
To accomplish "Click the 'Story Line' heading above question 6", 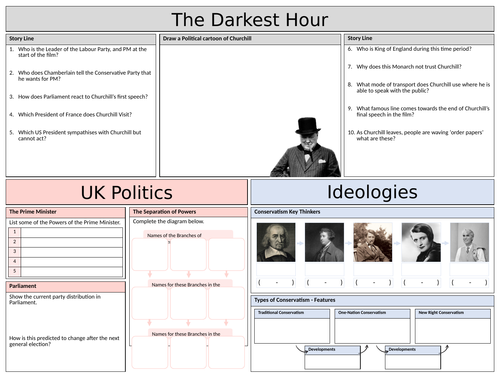I will coord(360,38).
